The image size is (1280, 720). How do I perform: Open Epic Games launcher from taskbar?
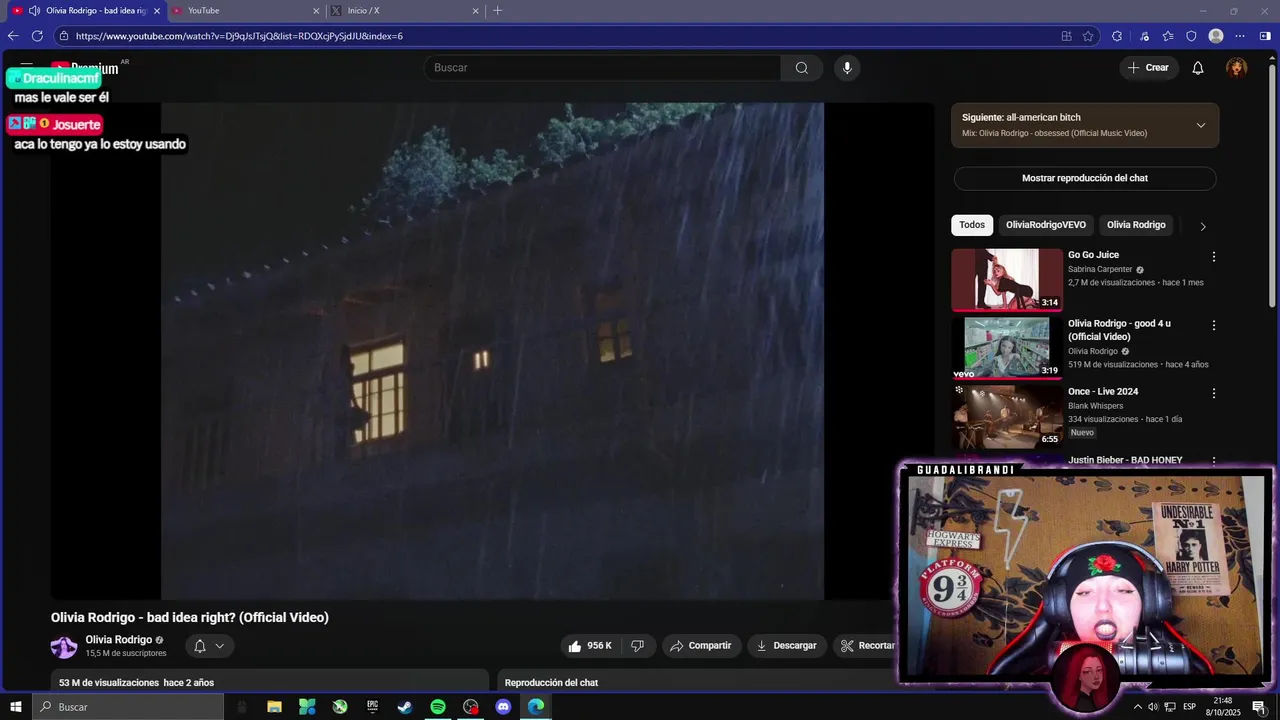(x=372, y=707)
